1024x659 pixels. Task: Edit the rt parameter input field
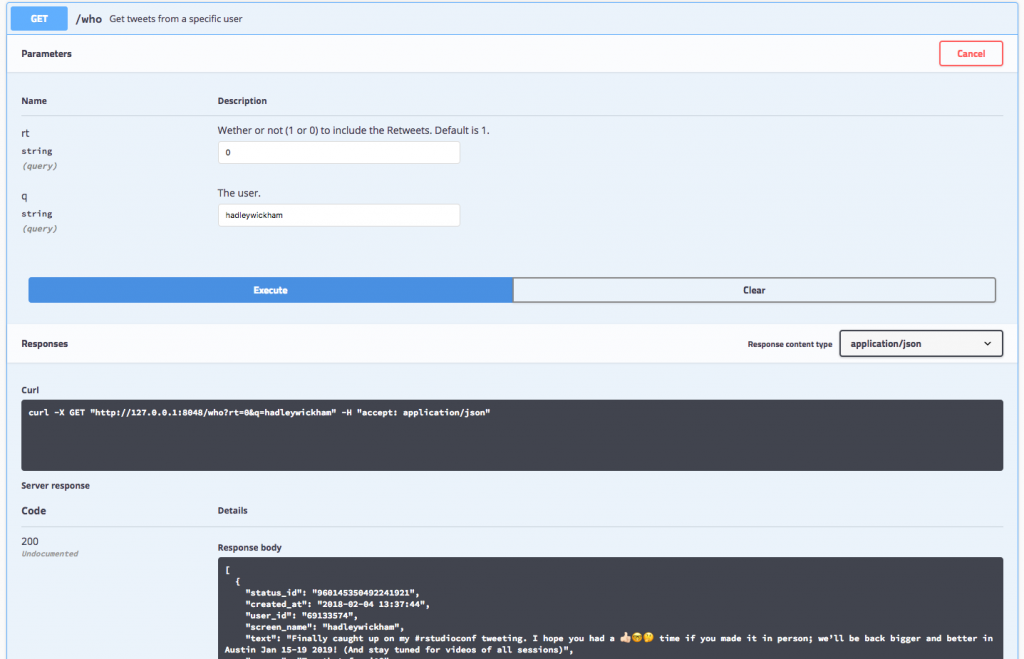click(x=338, y=152)
